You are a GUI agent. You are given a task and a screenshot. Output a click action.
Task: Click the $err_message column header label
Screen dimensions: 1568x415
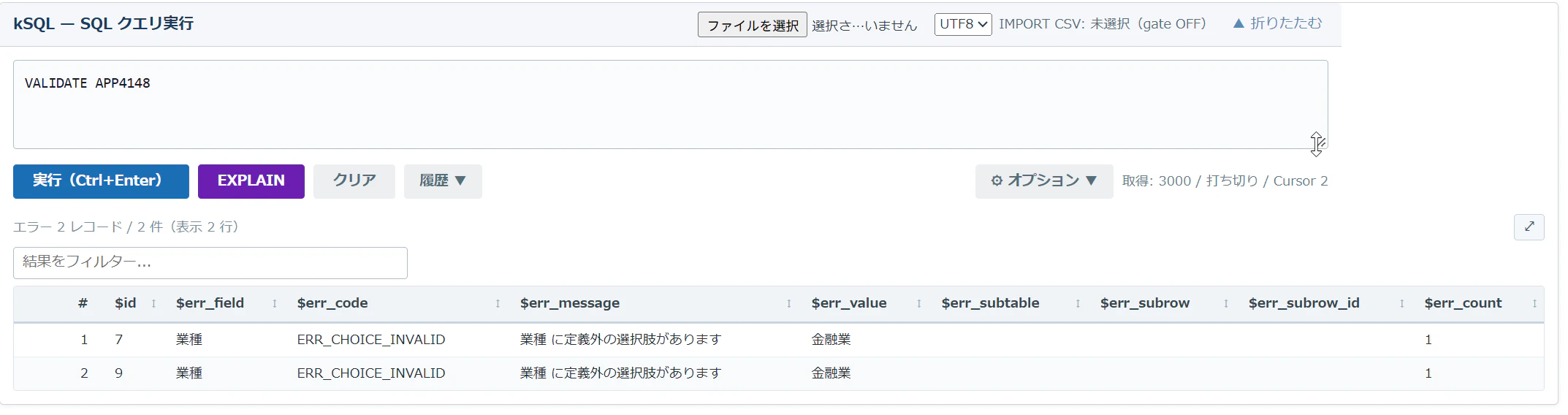coord(570,303)
